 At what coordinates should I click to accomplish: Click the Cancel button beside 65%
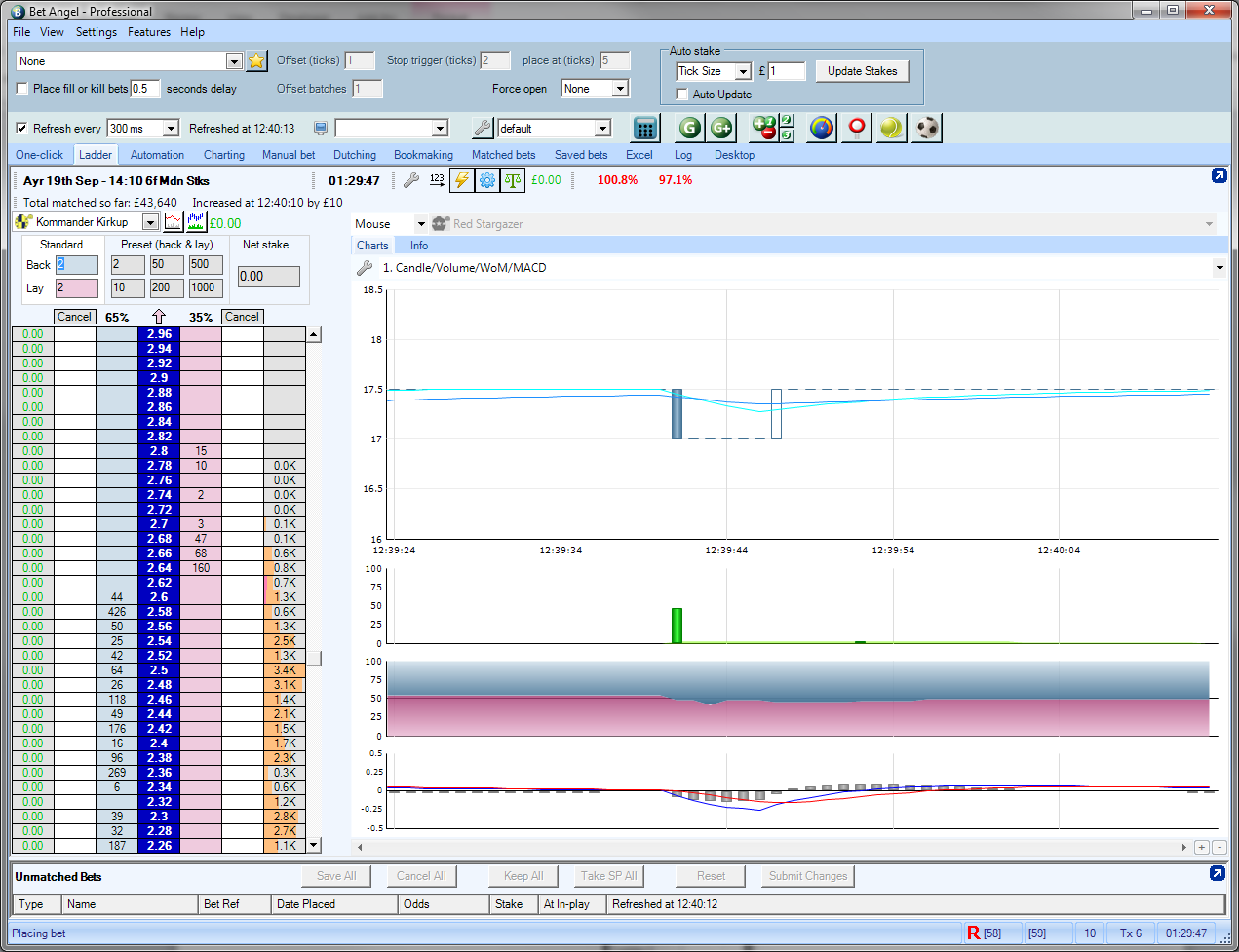pyautogui.click(x=74, y=317)
